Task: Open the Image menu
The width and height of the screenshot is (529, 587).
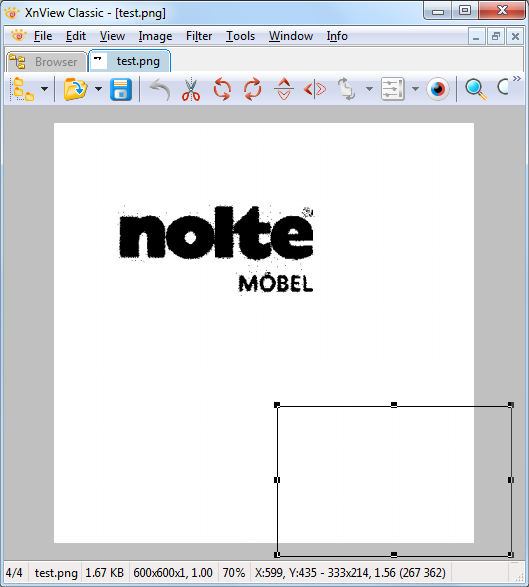Action: point(155,36)
